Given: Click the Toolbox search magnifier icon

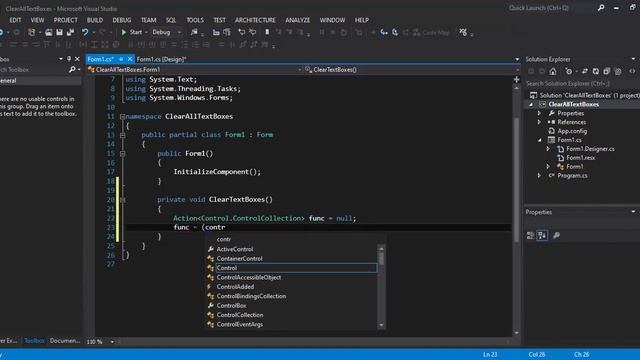Looking at the screenshot, I should coord(72,70).
